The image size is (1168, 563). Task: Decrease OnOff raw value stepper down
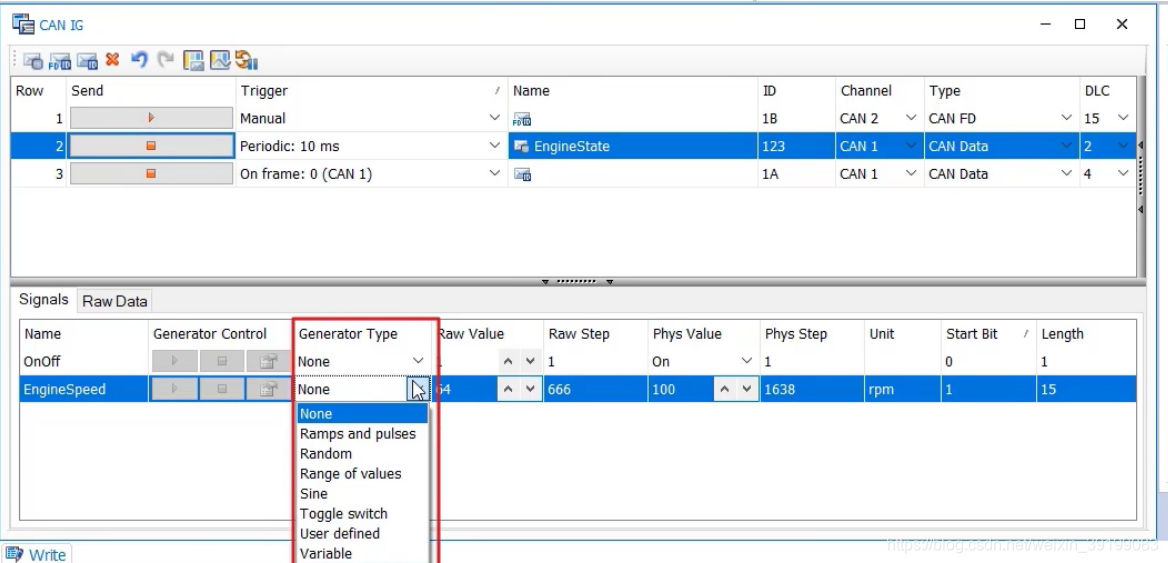click(x=530, y=361)
